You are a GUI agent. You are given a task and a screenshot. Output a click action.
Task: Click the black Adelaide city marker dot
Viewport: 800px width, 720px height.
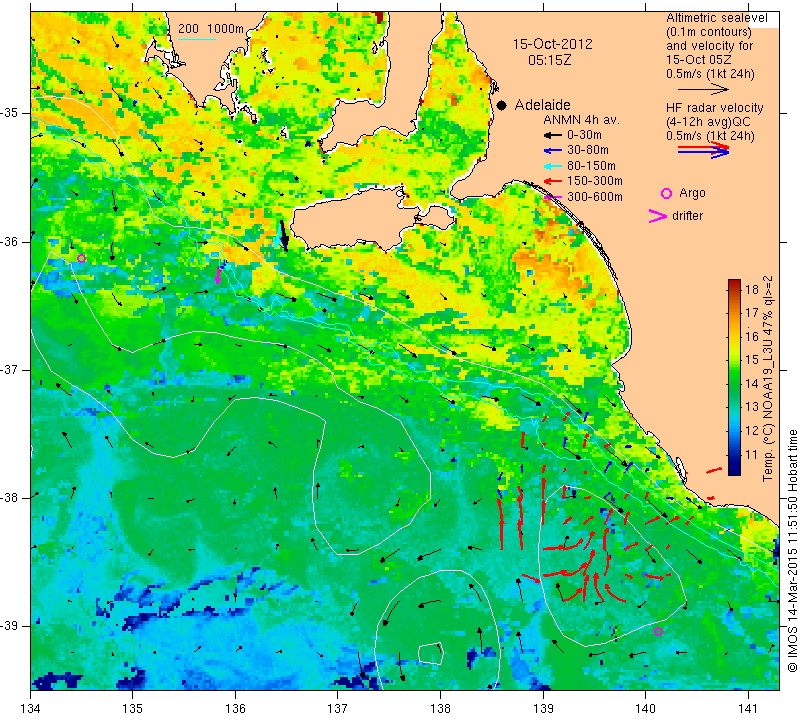(x=502, y=105)
